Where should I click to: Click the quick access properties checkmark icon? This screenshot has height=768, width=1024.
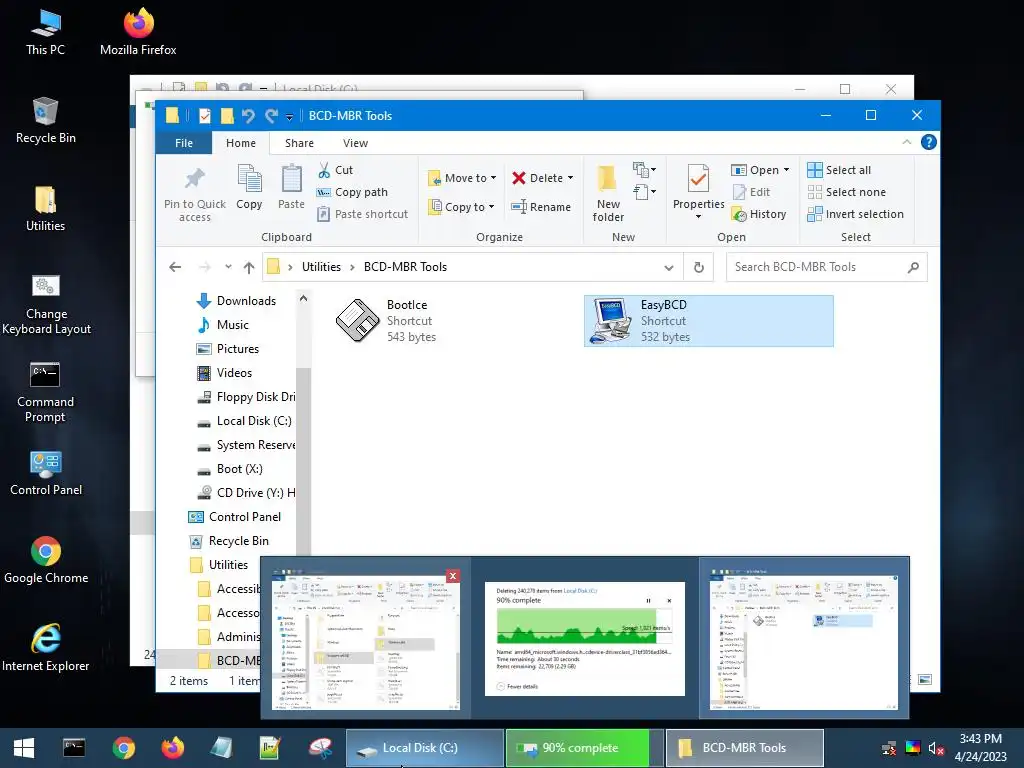point(204,116)
